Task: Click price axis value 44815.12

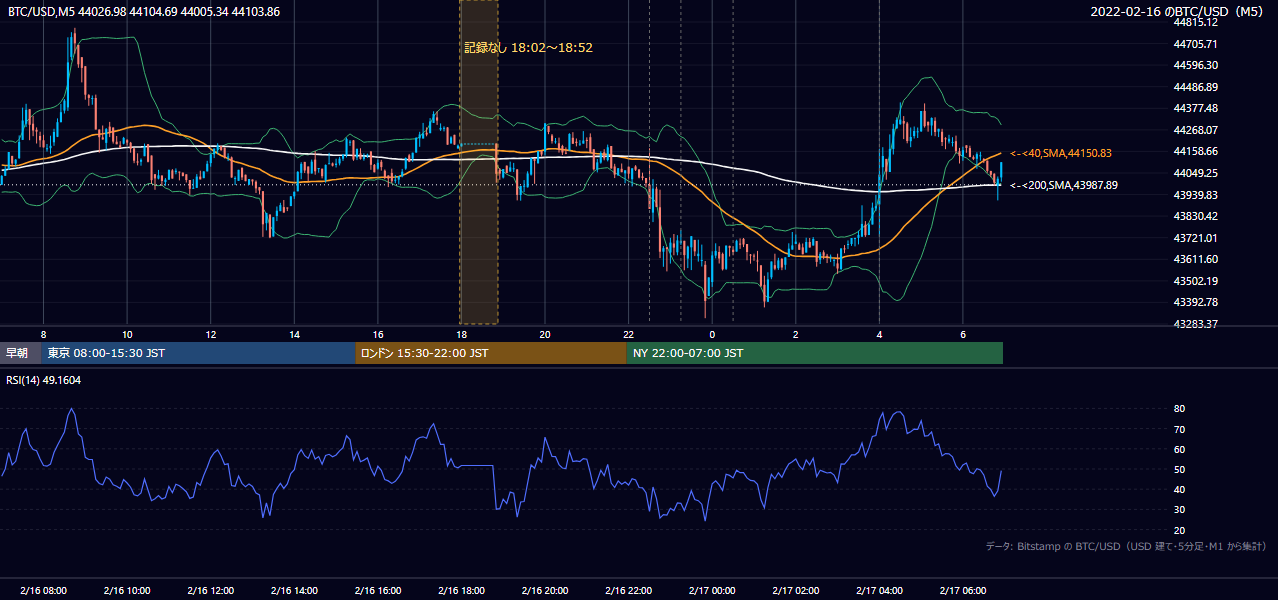Action: tap(1196, 22)
